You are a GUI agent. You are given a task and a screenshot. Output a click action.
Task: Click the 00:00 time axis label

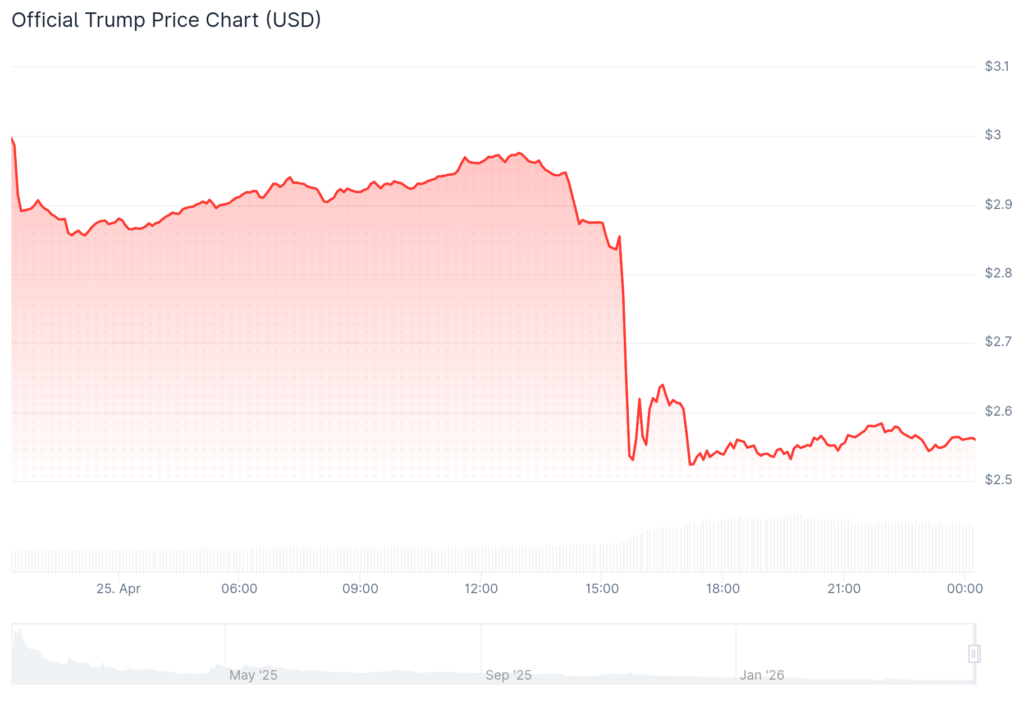[x=965, y=589]
